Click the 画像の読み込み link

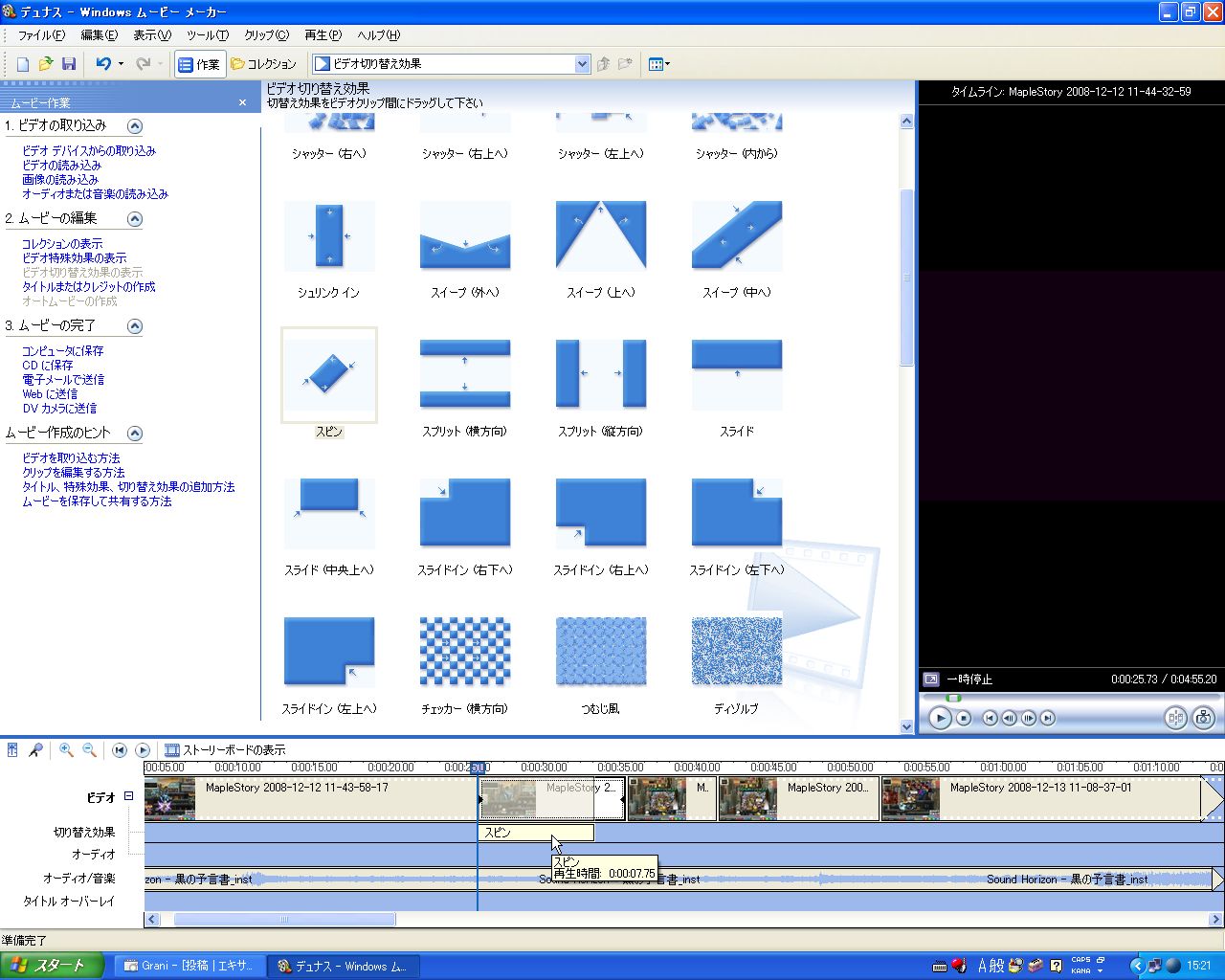pyautogui.click(x=60, y=180)
